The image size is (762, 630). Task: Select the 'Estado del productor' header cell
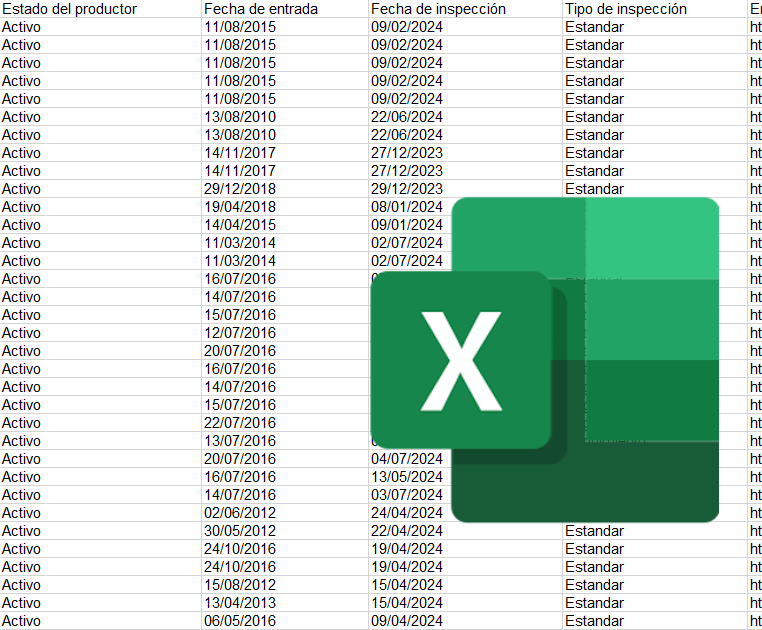pyautogui.click(x=70, y=9)
